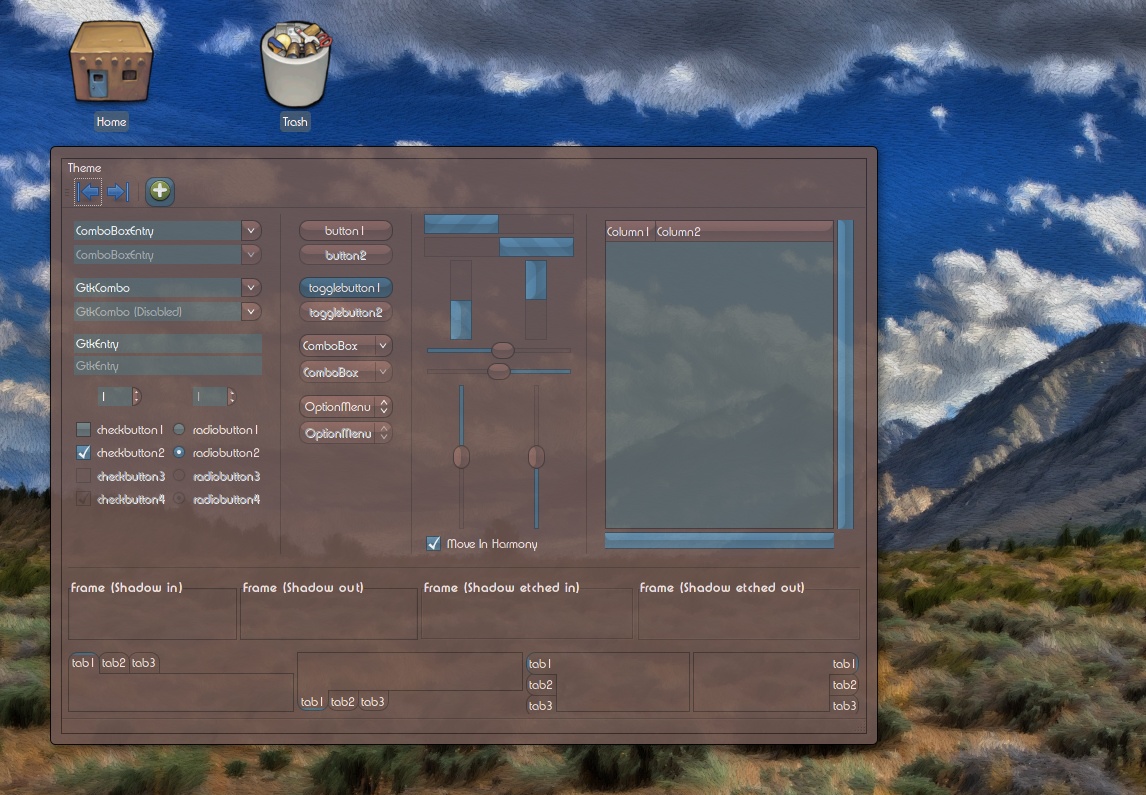1146x795 pixels.
Task: Uncheck Move In Harmony checkbox
Action: click(x=433, y=544)
